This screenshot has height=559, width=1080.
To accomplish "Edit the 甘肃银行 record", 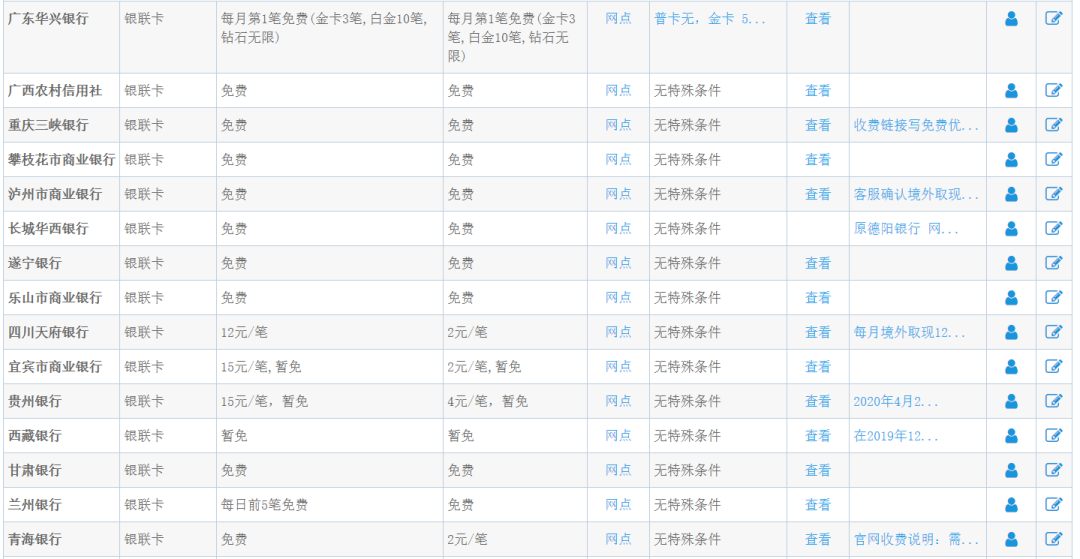I will pos(1054,470).
